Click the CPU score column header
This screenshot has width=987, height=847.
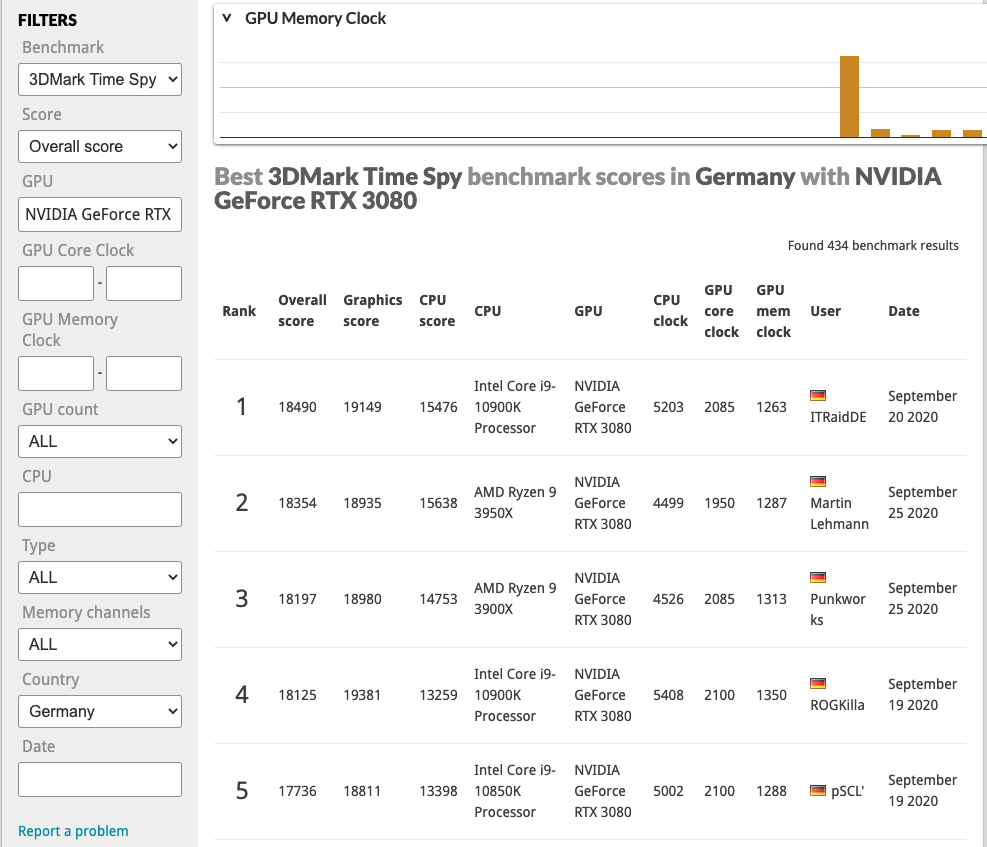[437, 311]
